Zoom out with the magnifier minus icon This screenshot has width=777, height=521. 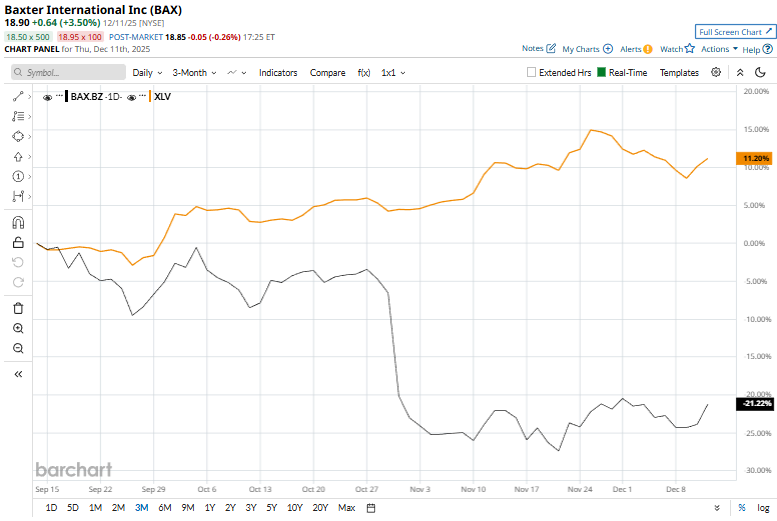coord(18,348)
